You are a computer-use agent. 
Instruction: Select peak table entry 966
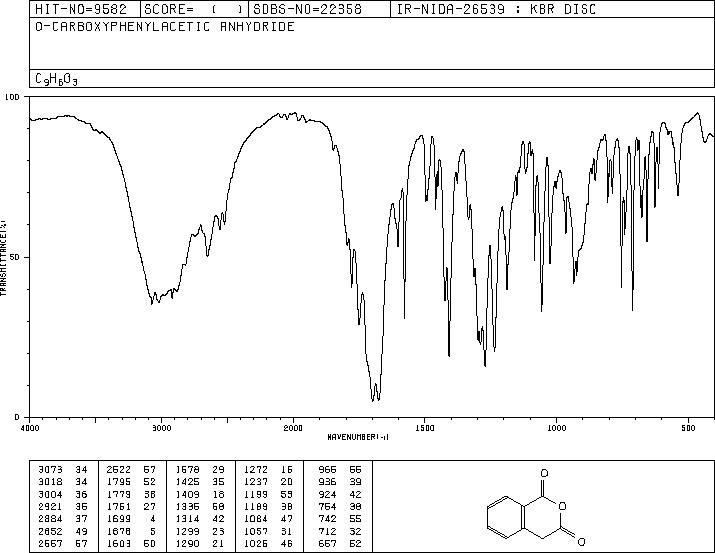(327, 470)
